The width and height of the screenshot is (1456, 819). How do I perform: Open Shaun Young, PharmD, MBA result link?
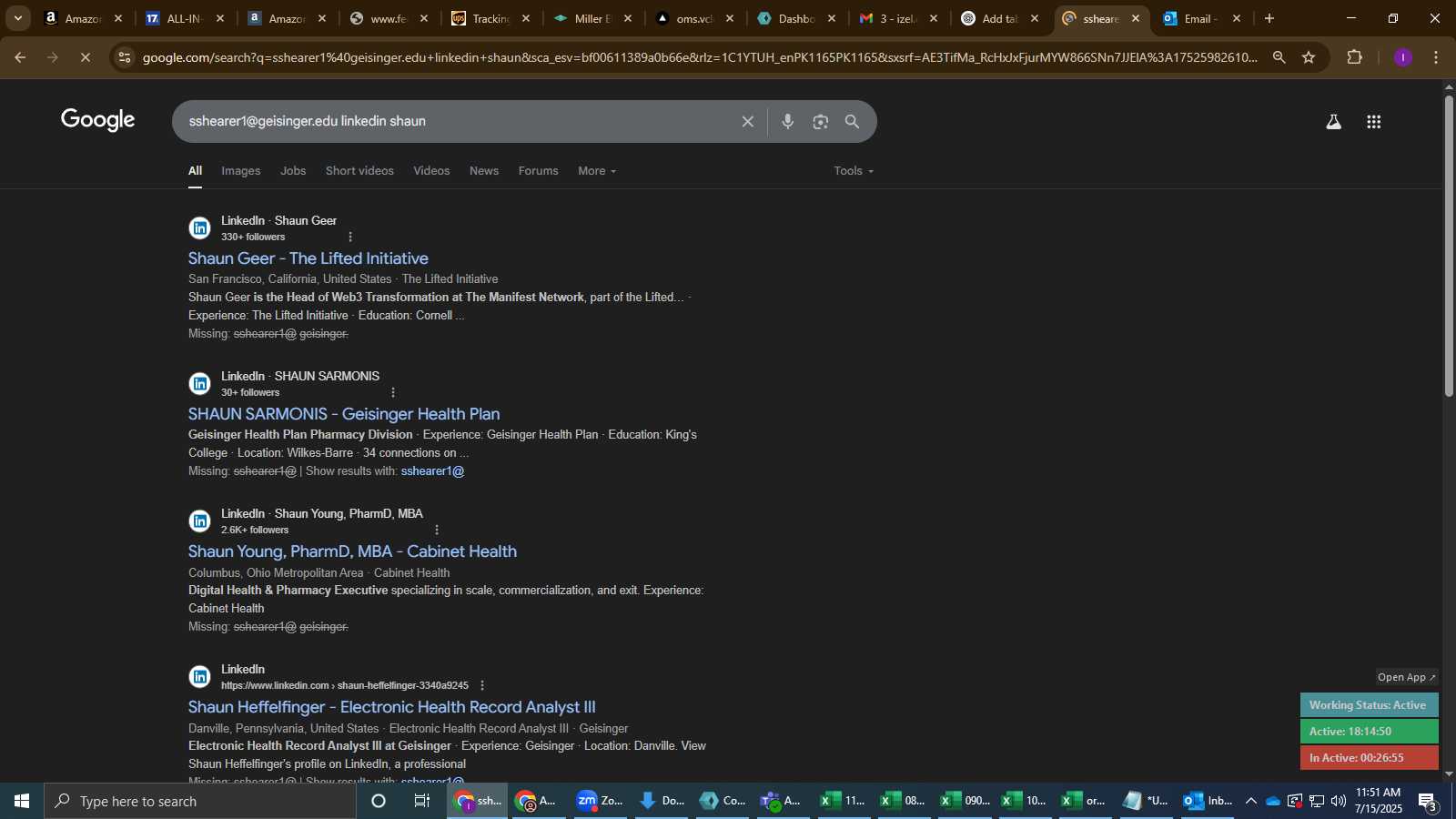352,551
